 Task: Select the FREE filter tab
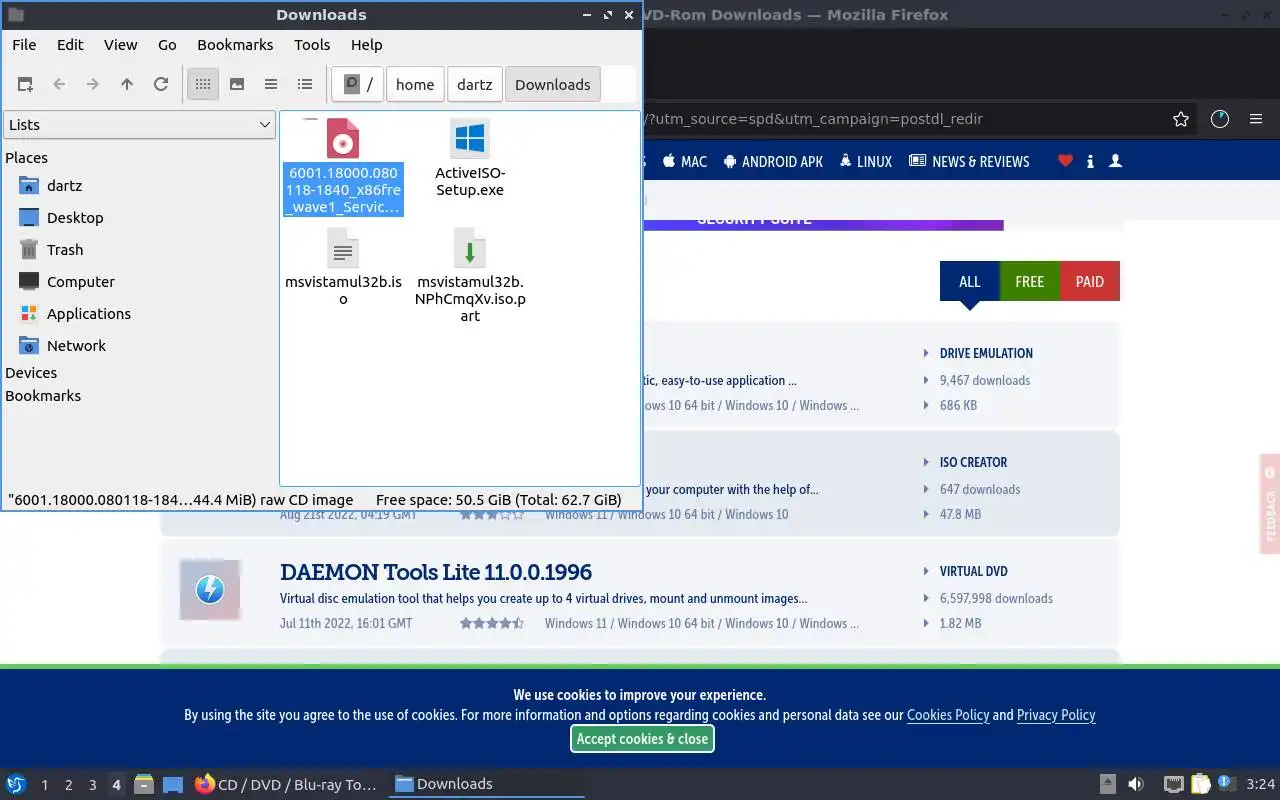click(1030, 282)
